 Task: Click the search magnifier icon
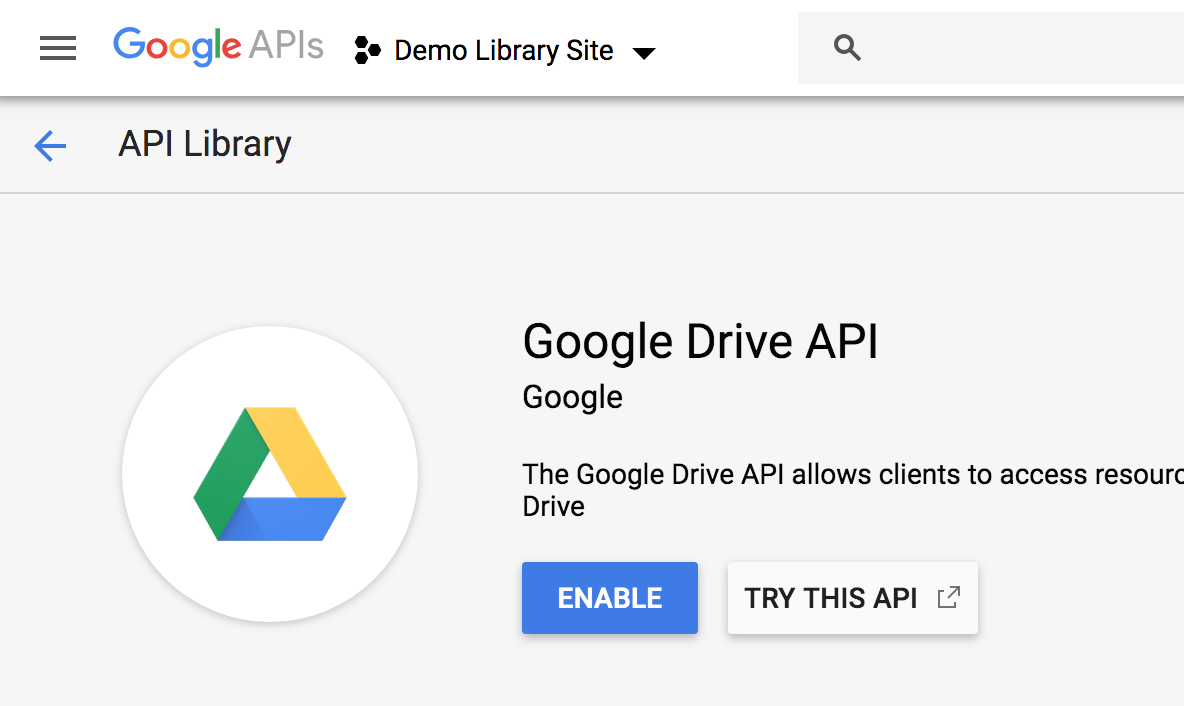(847, 48)
